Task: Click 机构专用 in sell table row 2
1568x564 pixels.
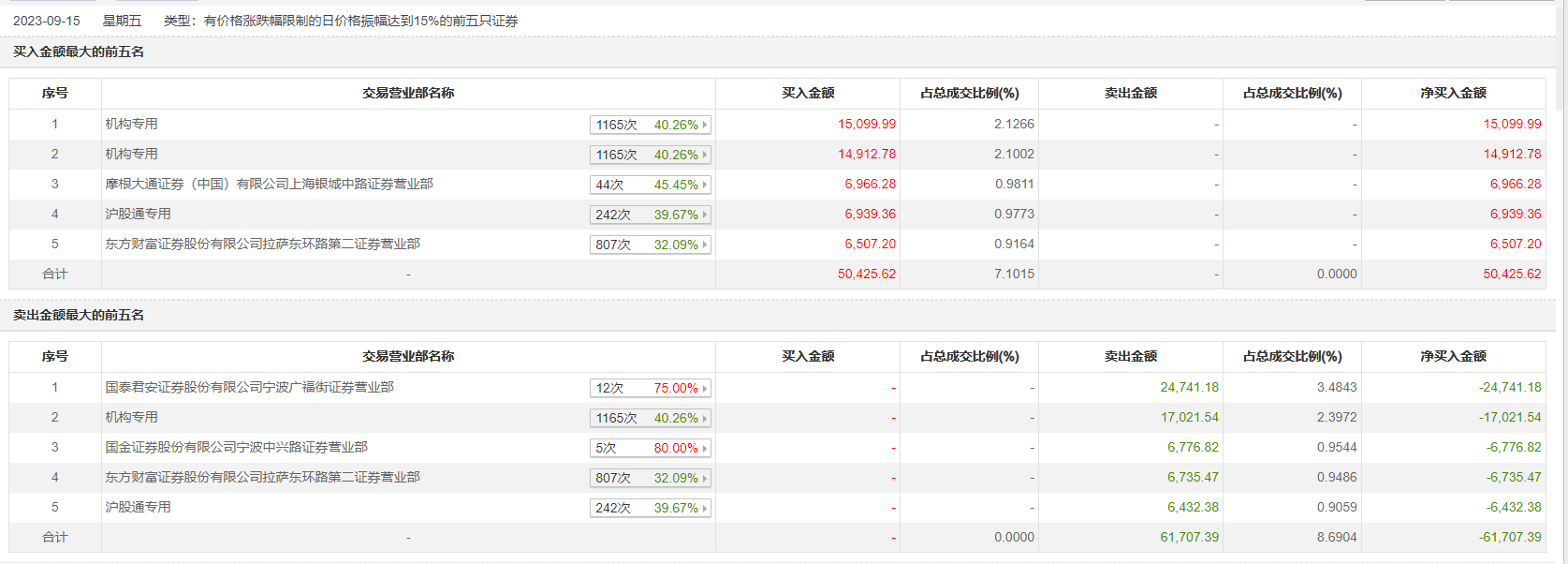Action: click(131, 417)
